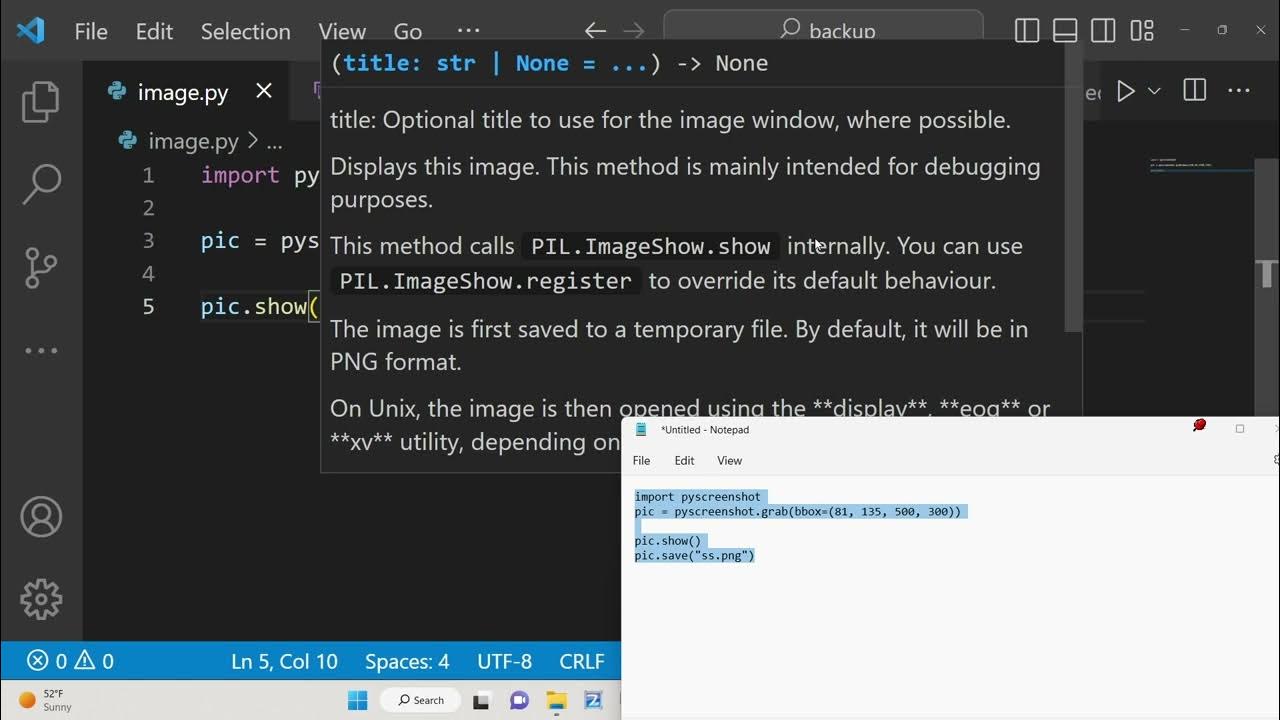
Task: Toggle the bottom Panel layout button
Action: [x=1065, y=31]
